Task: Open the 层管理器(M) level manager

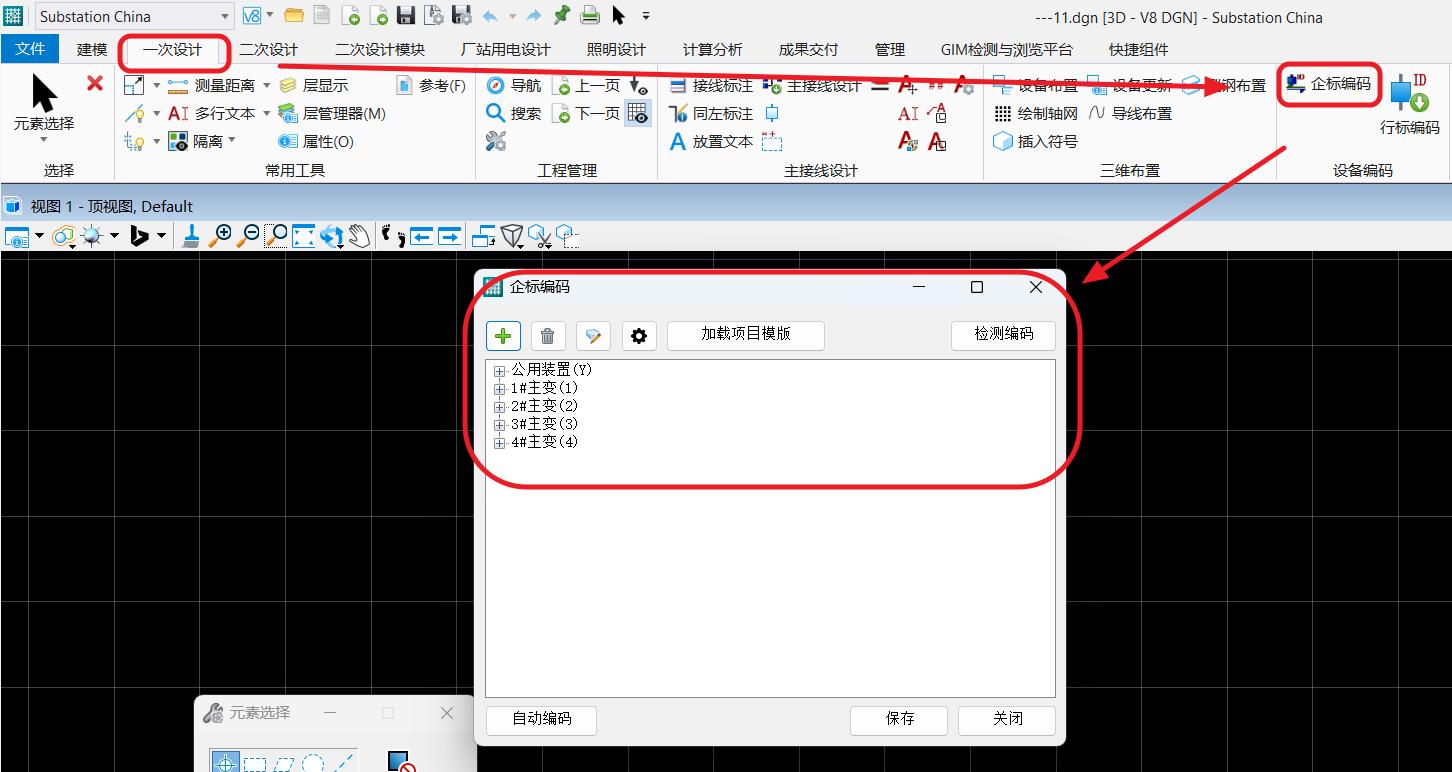Action: 332,114
